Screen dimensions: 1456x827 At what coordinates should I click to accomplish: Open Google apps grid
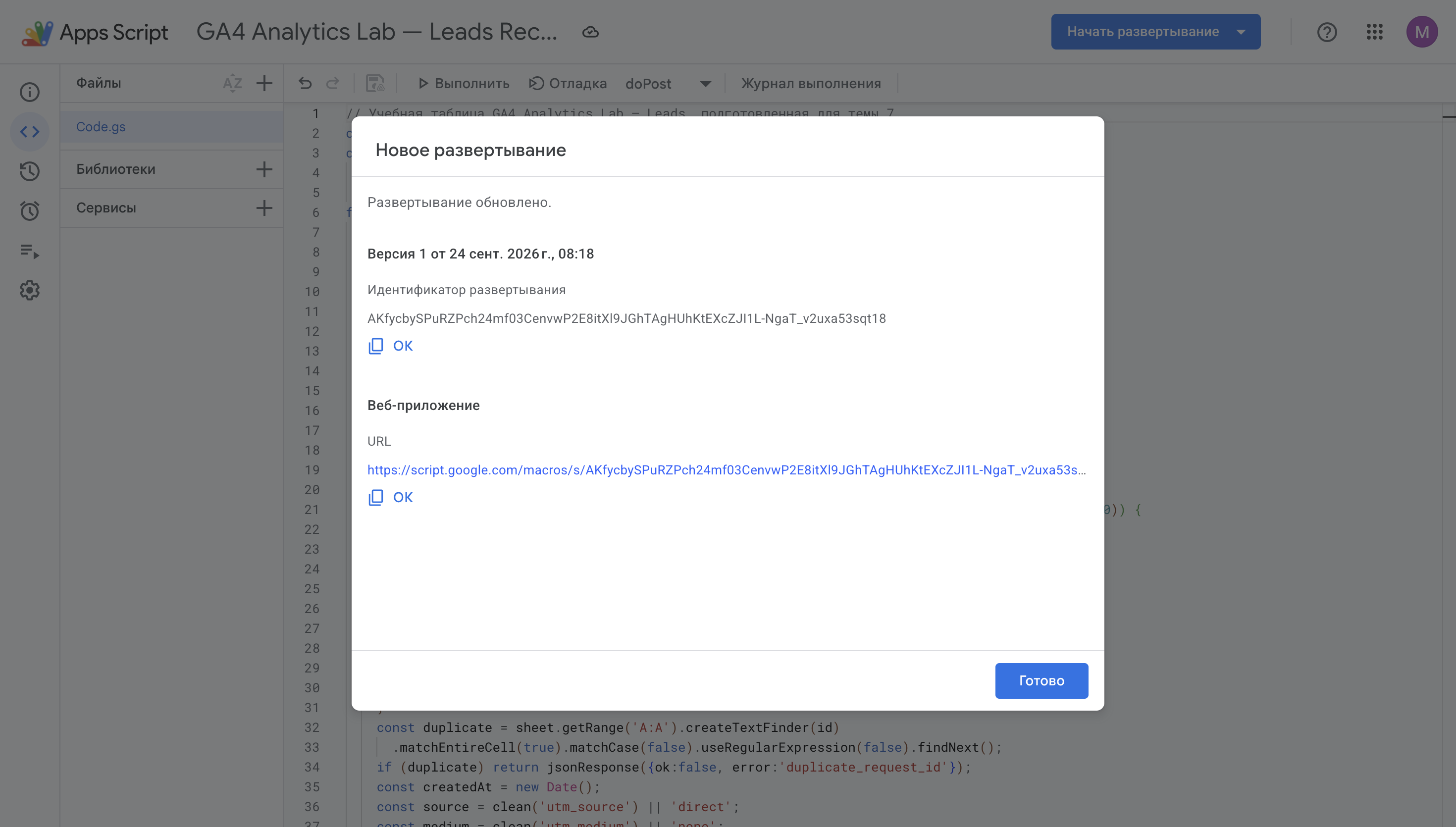coord(1374,32)
